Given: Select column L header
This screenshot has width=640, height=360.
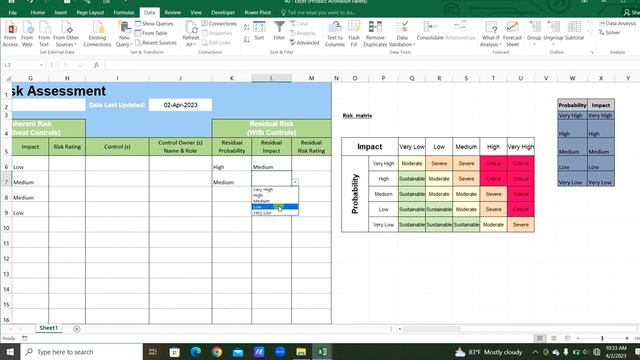Looking at the screenshot, I should [x=271, y=78].
